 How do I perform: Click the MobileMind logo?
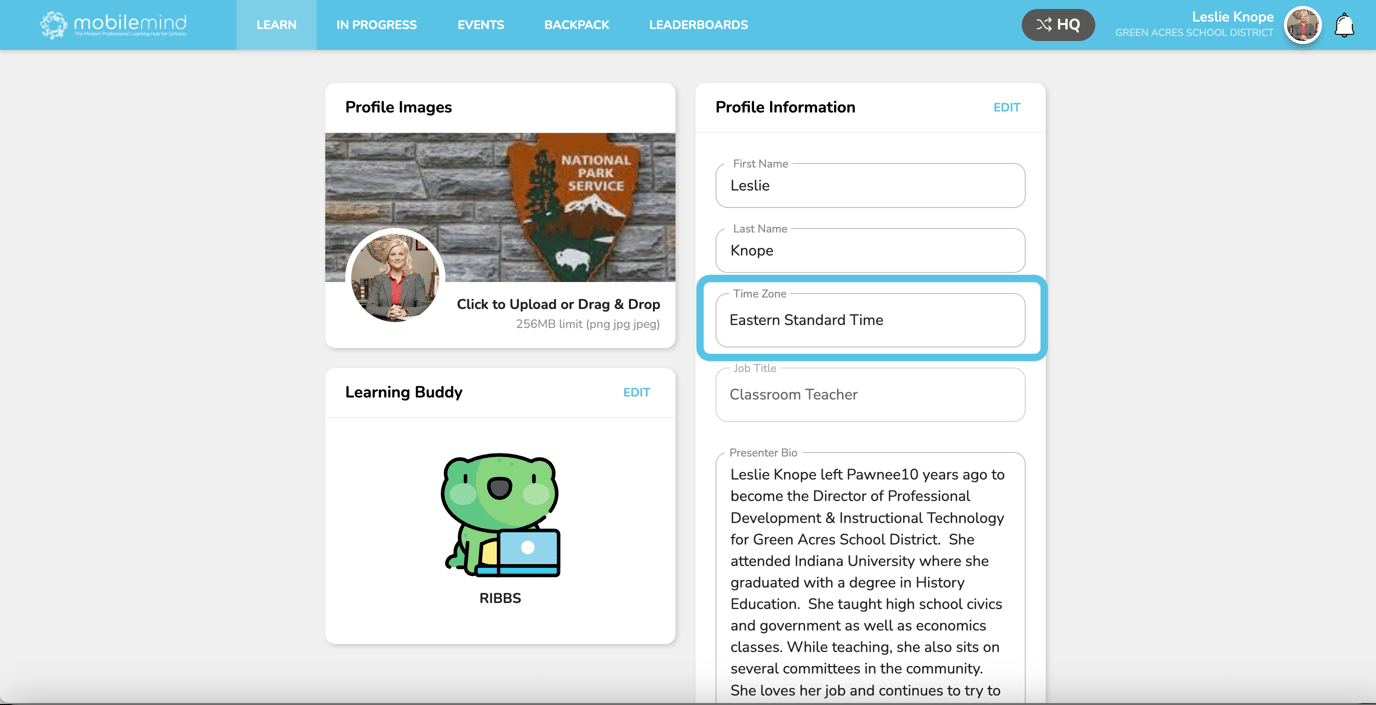click(x=113, y=25)
